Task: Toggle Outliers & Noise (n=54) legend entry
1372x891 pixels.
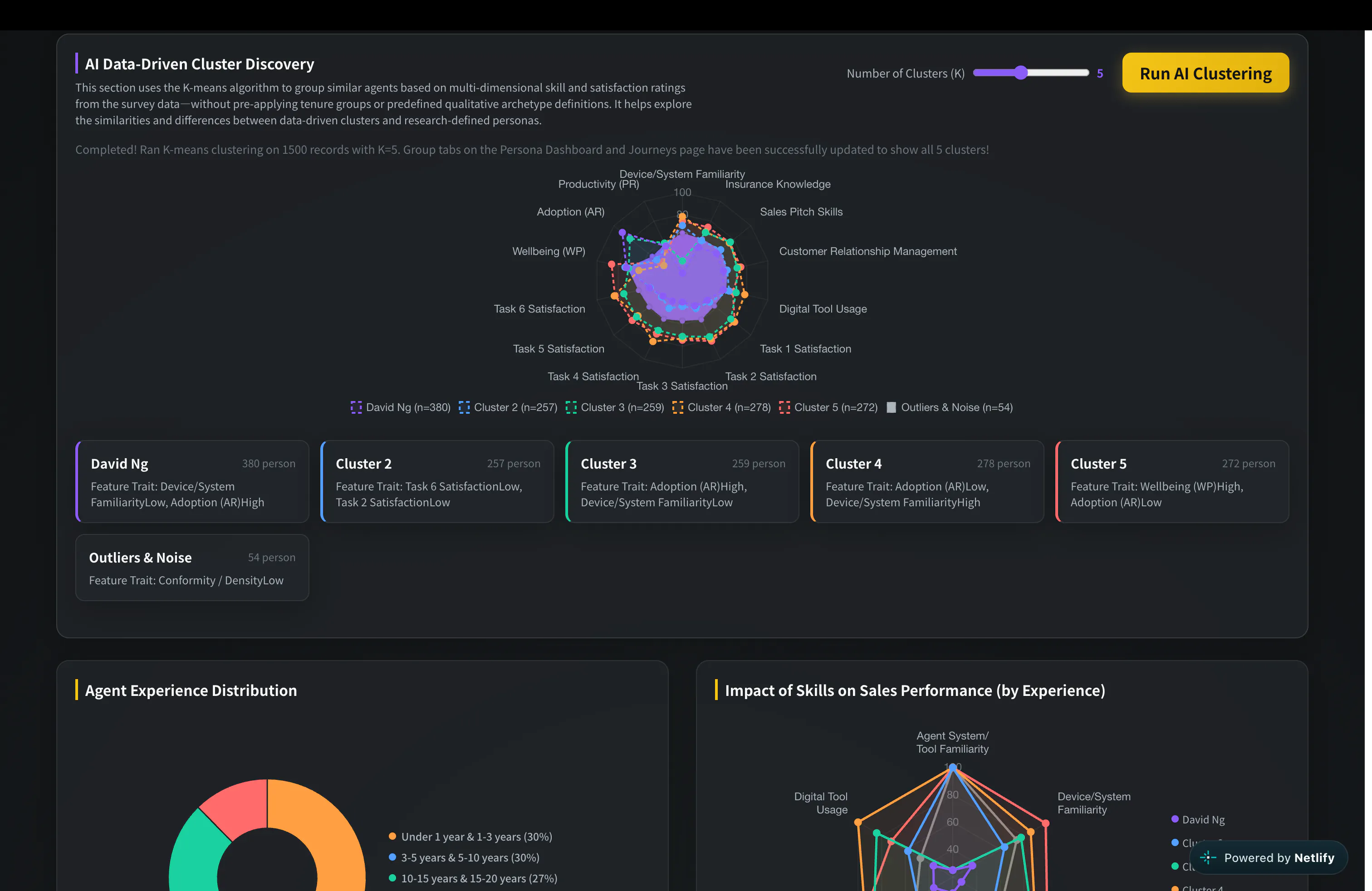Action: pyautogui.click(x=949, y=407)
